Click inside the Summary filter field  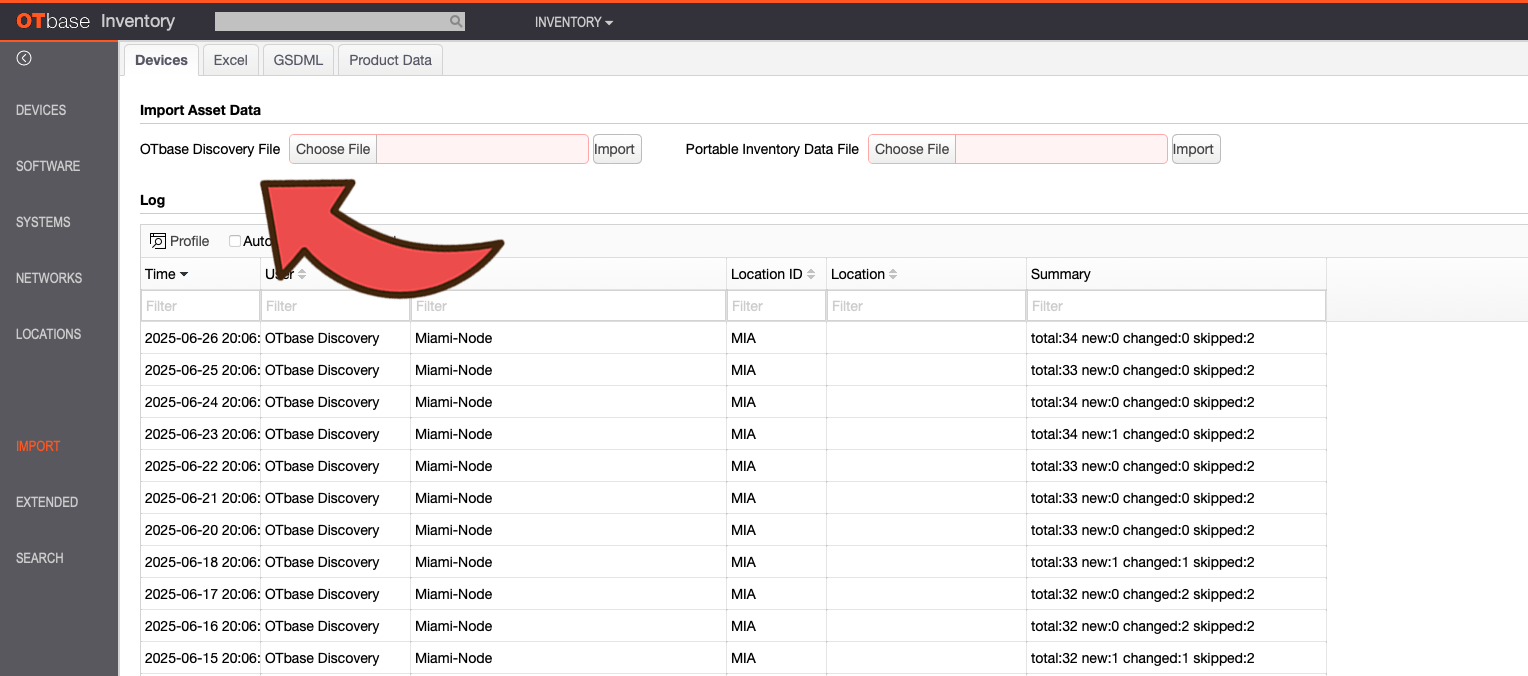click(1176, 305)
